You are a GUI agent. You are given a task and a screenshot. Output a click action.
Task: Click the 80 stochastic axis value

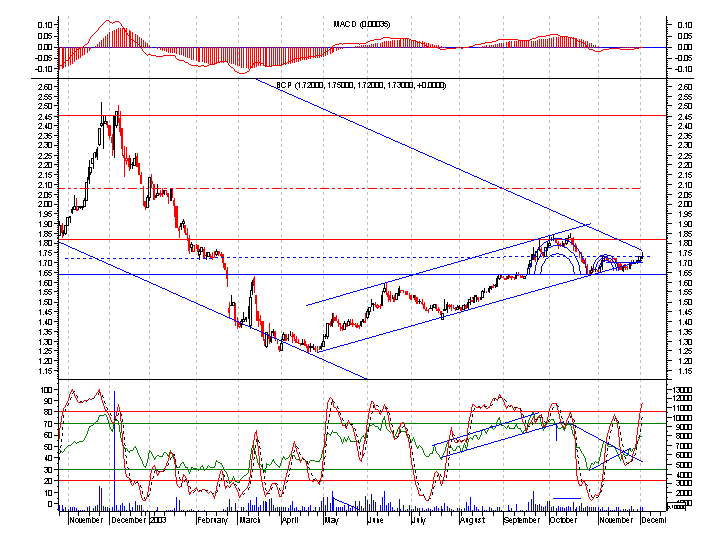pos(49,412)
